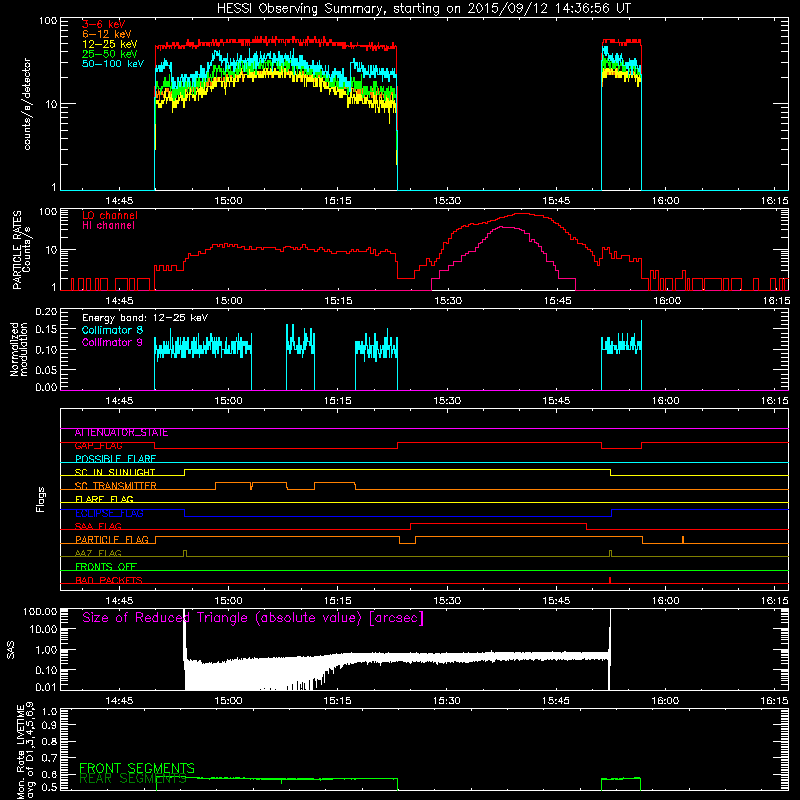The height and width of the screenshot is (800, 800).
Task: Click the ECLIPSE_FLAG label
Action: click(x=109, y=513)
